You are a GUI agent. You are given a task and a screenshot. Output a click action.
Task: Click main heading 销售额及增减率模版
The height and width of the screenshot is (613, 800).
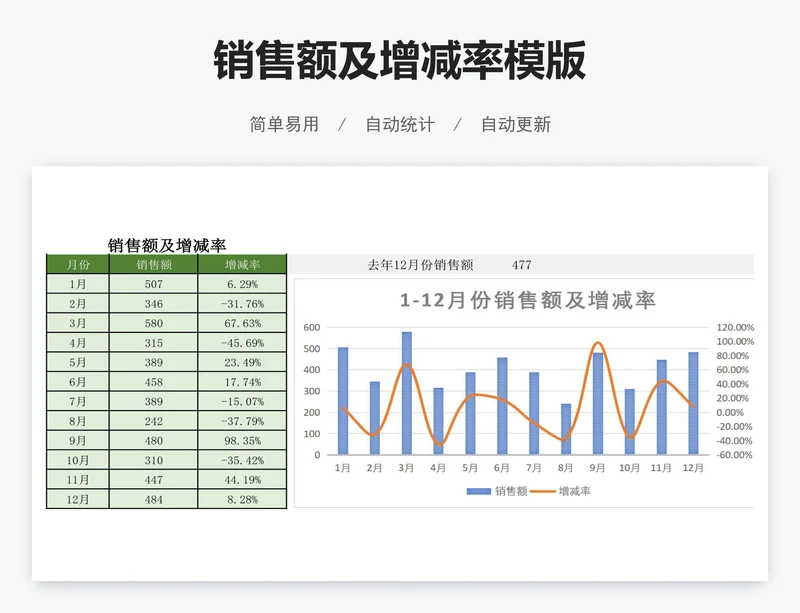click(x=399, y=61)
